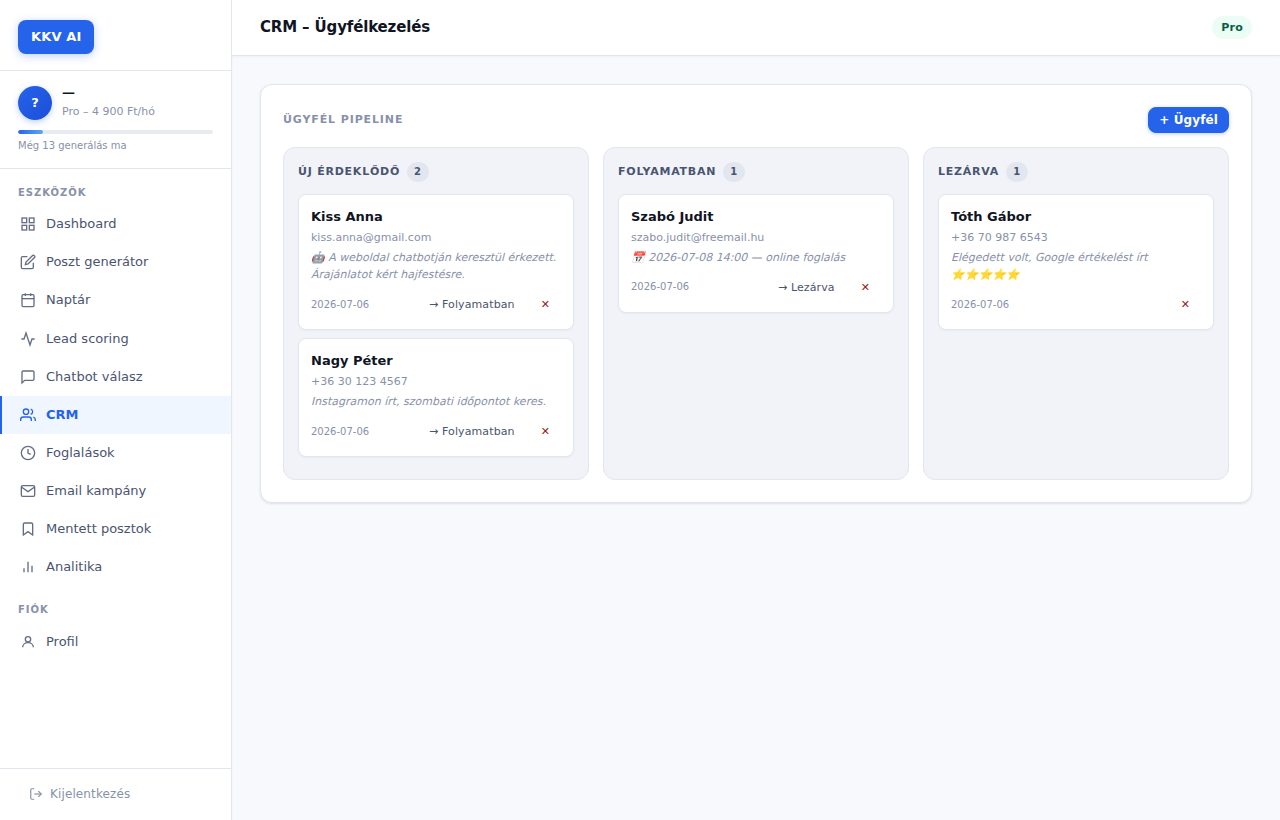The width and height of the screenshot is (1280, 820).
Task: Open Analitika page
Action: (x=115, y=567)
